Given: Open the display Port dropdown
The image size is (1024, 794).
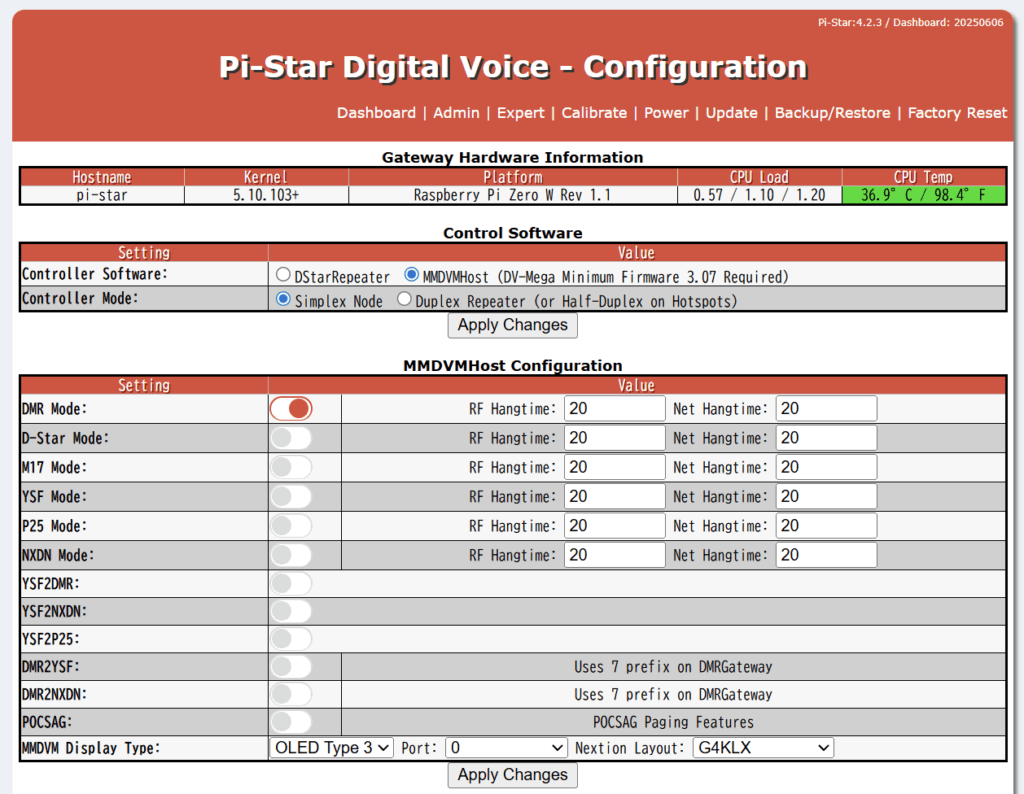Looking at the screenshot, I should pos(506,748).
